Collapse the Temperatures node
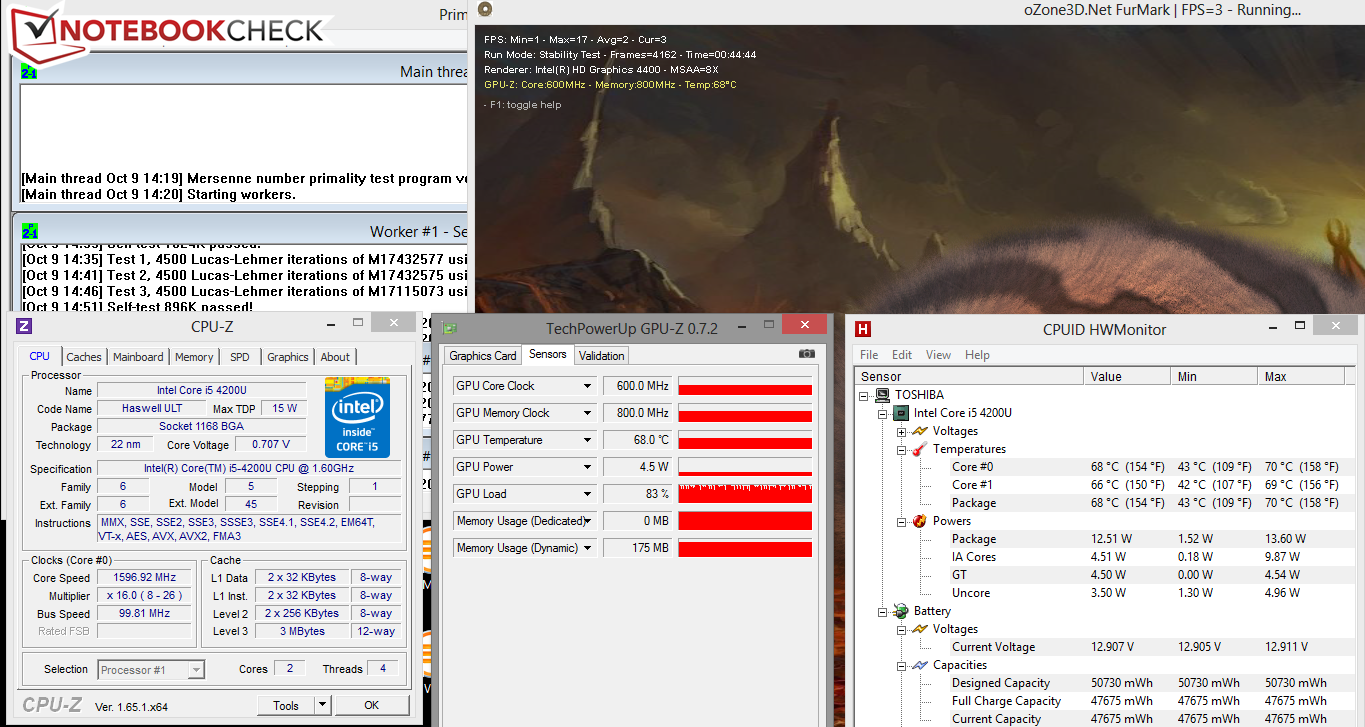 pos(901,449)
